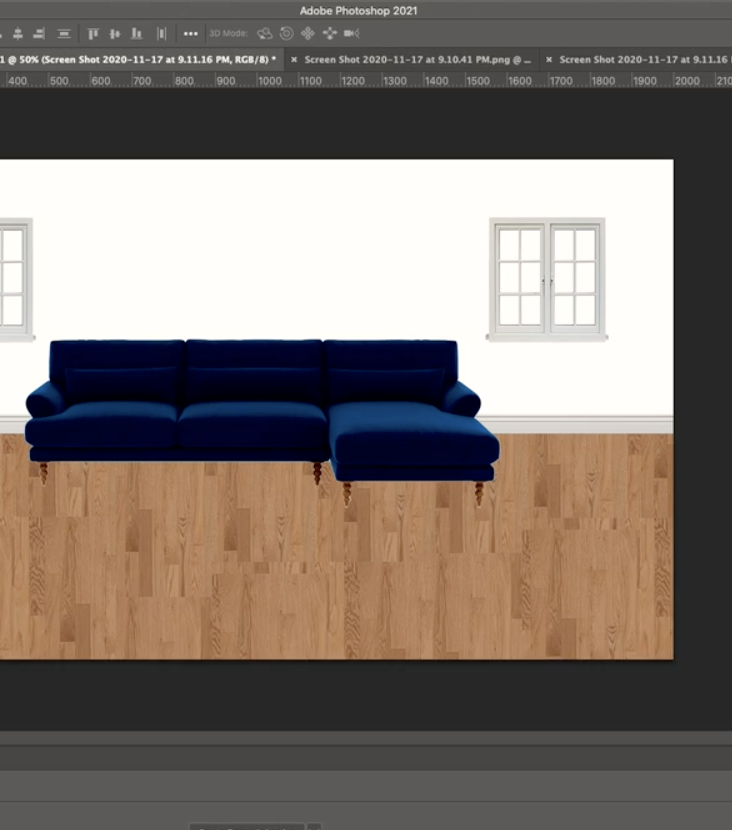Select the 3D Slide camera icon
This screenshot has width=732, height=830.
[329, 33]
